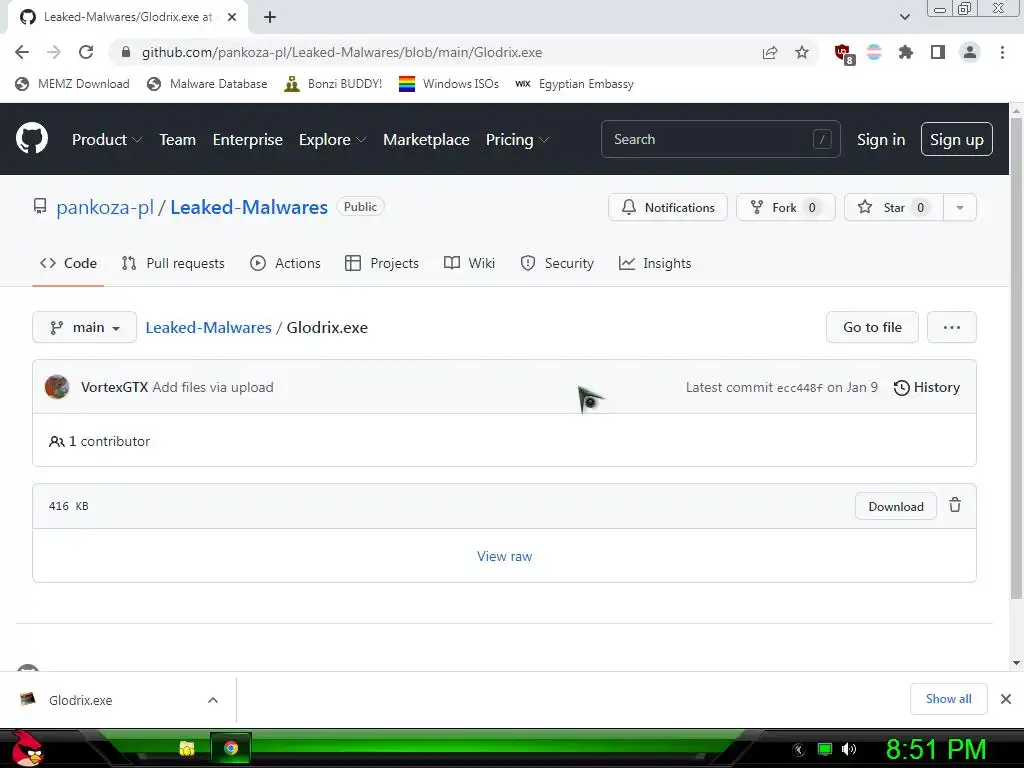
Task: Open the Insights tab
Action: point(655,263)
